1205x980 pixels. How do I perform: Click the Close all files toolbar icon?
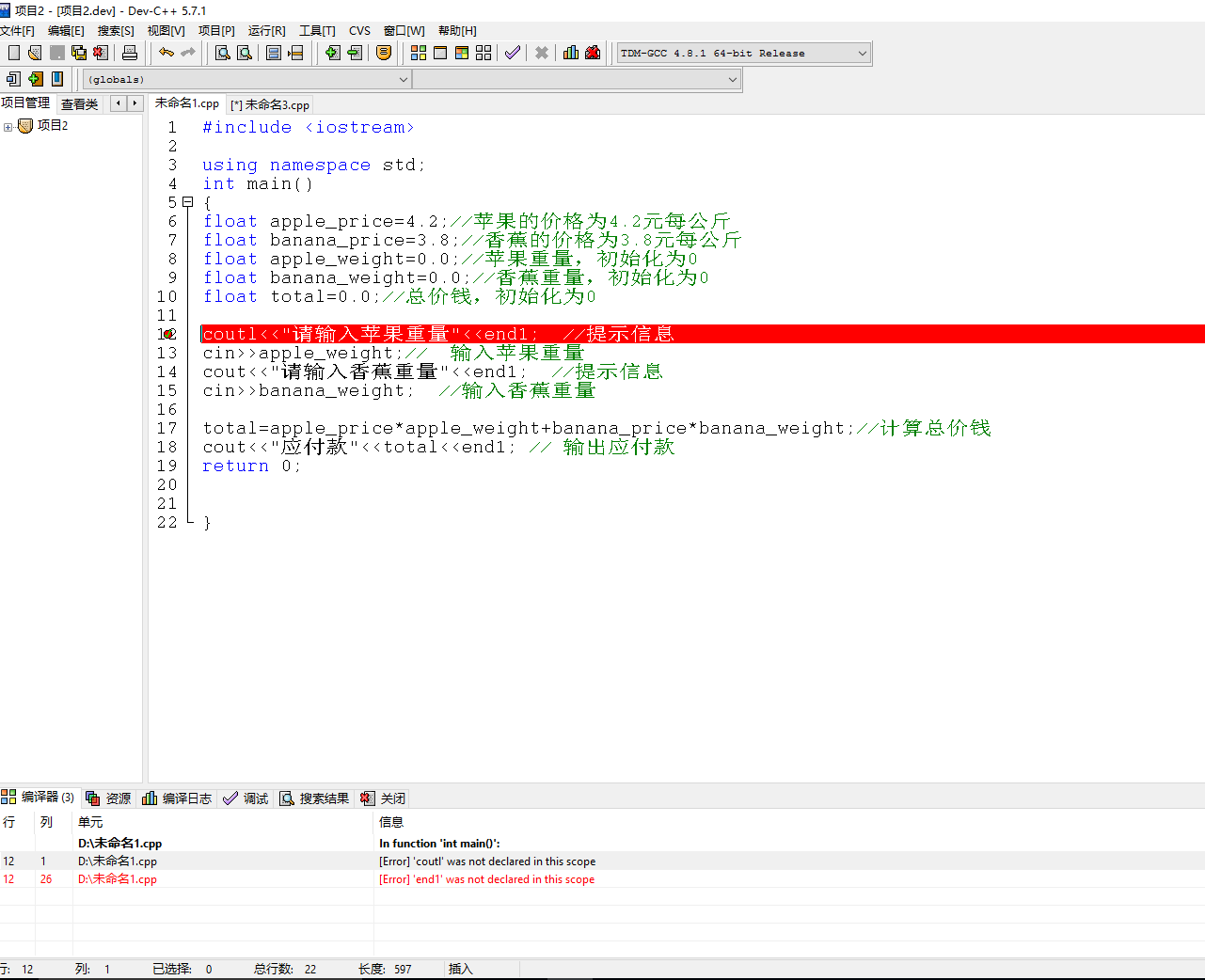pyautogui.click(x=101, y=53)
